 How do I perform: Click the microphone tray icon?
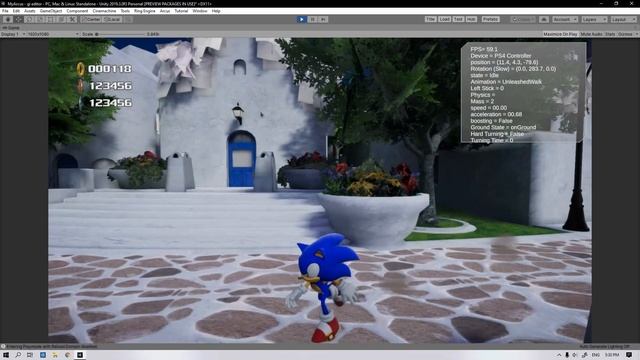[567, 355]
